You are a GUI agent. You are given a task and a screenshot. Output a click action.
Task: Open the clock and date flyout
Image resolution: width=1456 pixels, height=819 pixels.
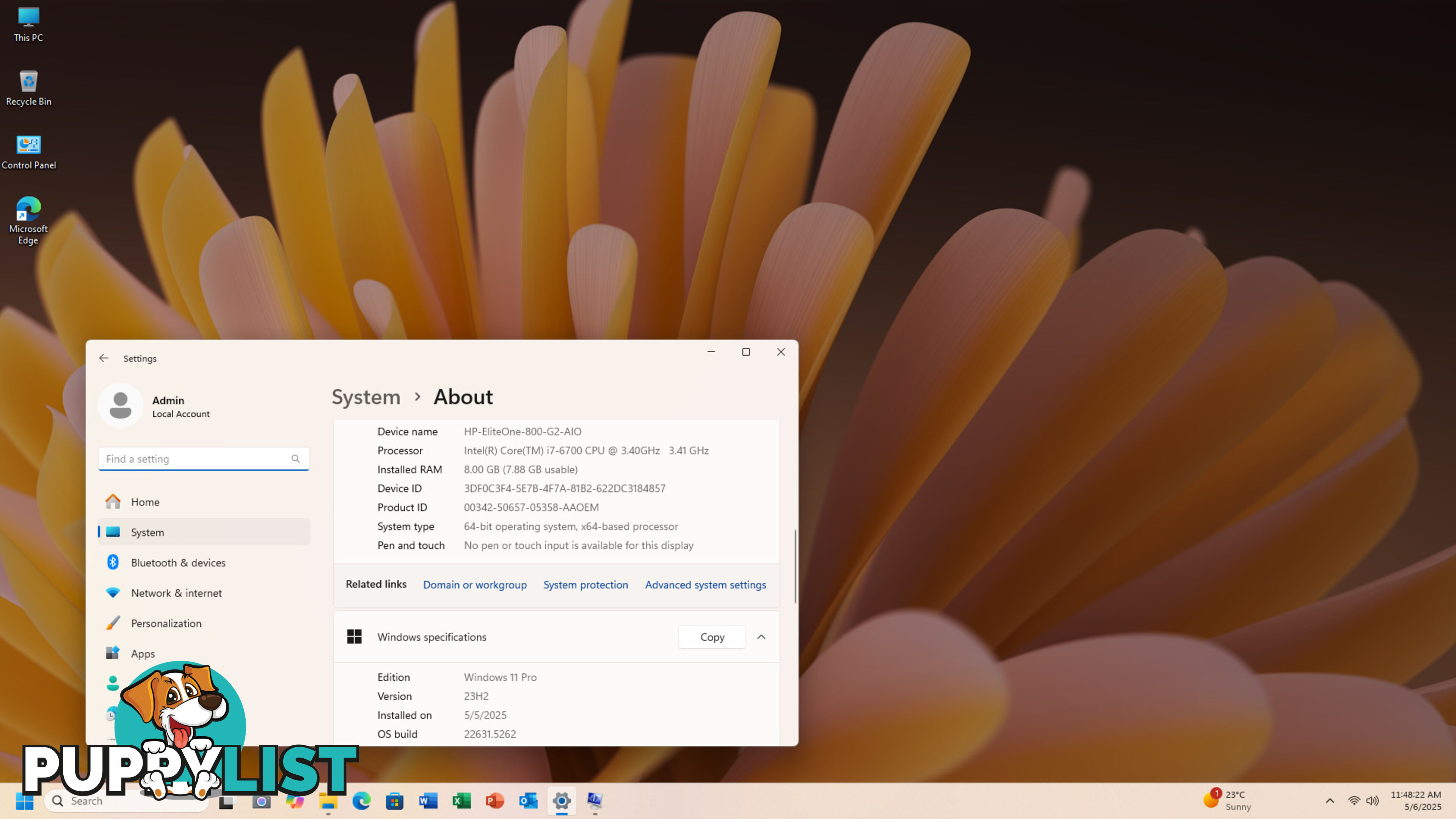point(1415,800)
